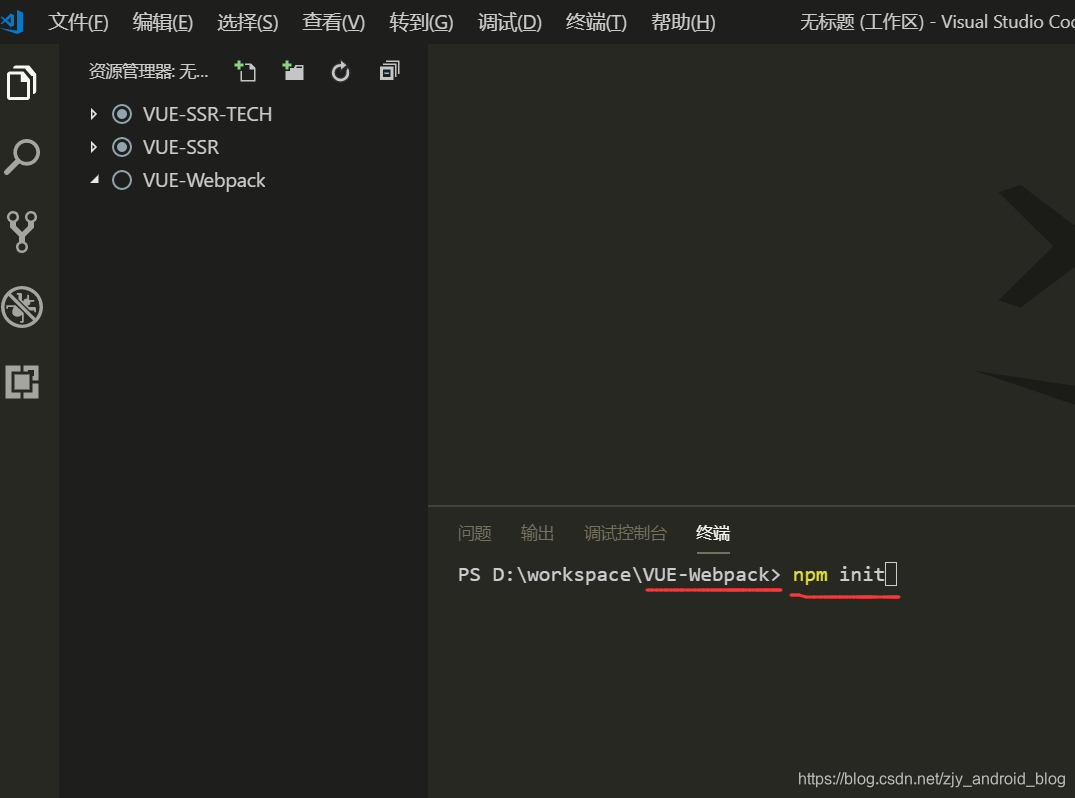This screenshot has width=1075, height=798.
Task: Click the circle icon beside VUE-Webpack
Action: pos(122,180)
